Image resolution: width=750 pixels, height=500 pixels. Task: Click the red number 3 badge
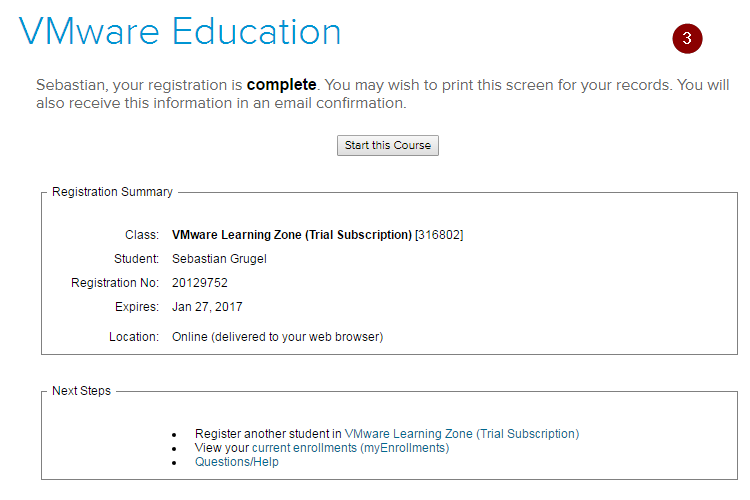(687, 39)
